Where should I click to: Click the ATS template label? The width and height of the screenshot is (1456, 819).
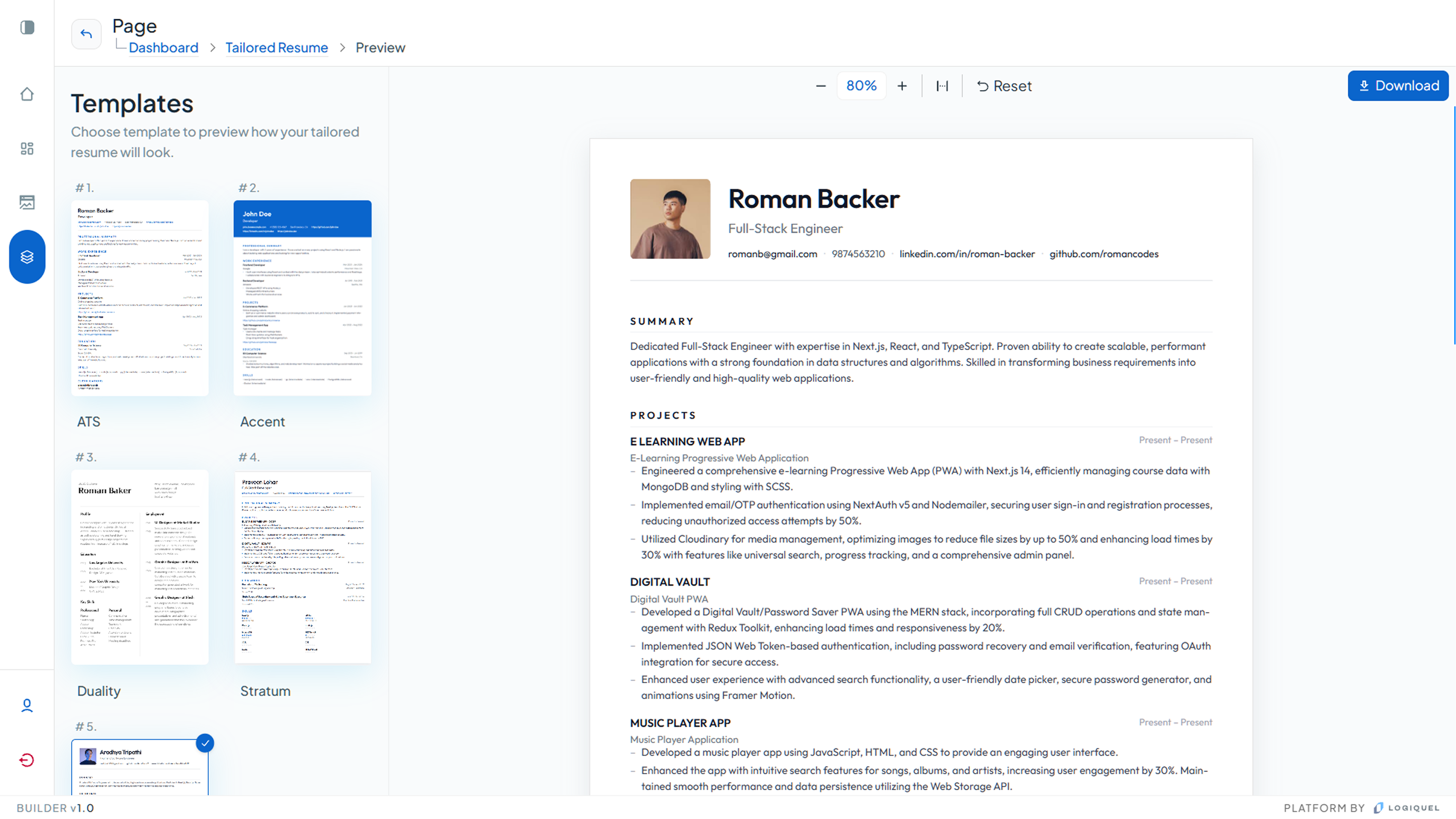tap(89, 422)
